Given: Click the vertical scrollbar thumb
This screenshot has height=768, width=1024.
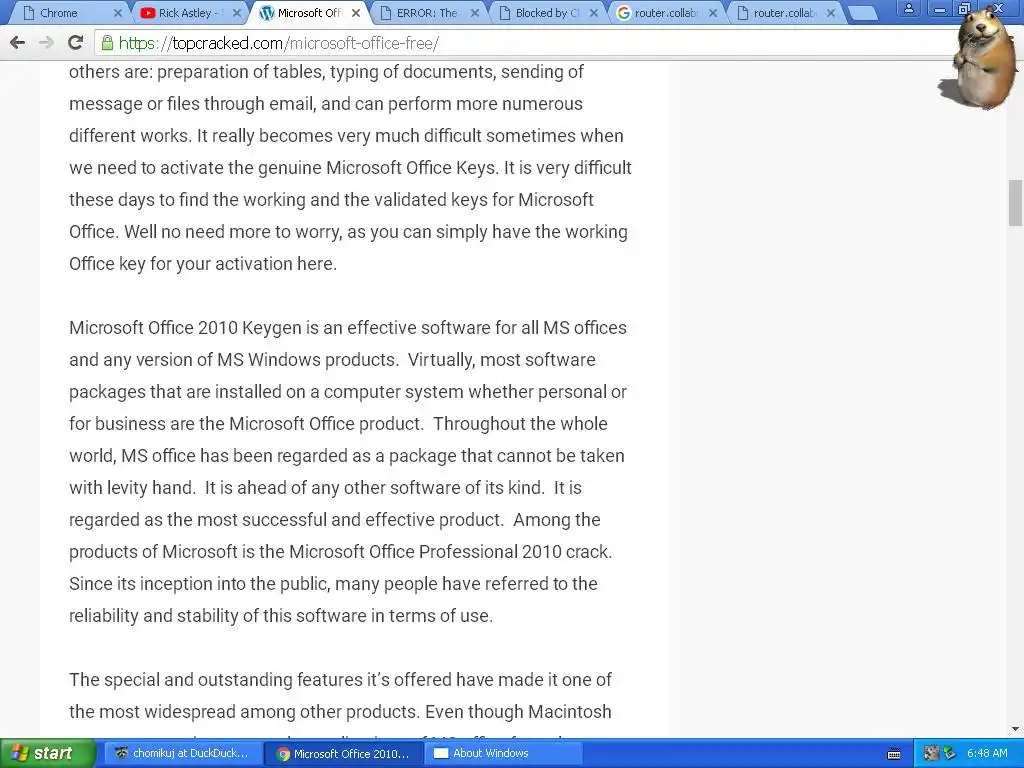Looking at the screenshot, I should pyautogui.click(x=1015, y=202).
